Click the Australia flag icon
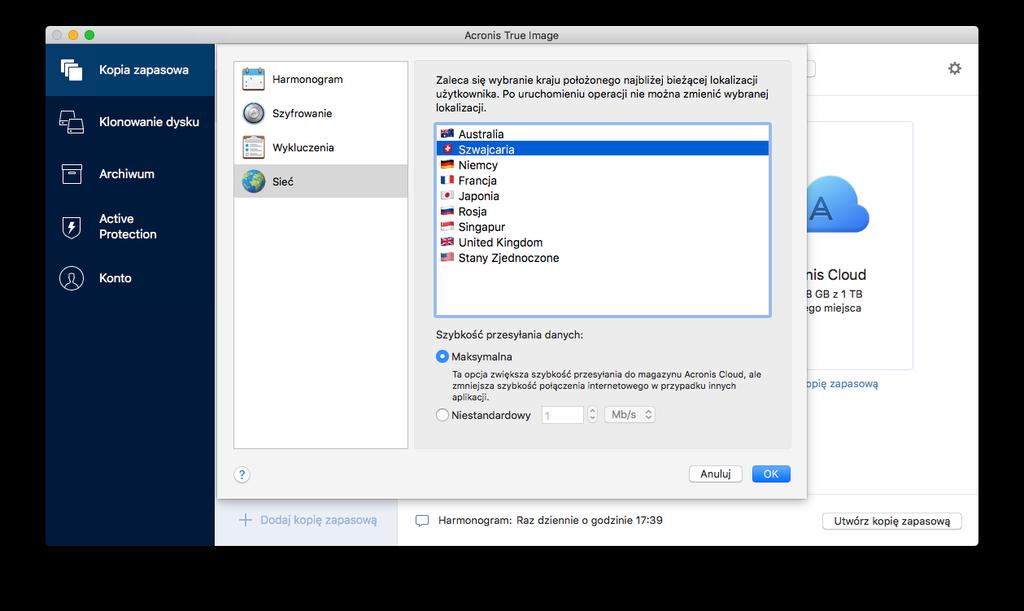This screenshot has height=611, width=1024. pos(447,134)
